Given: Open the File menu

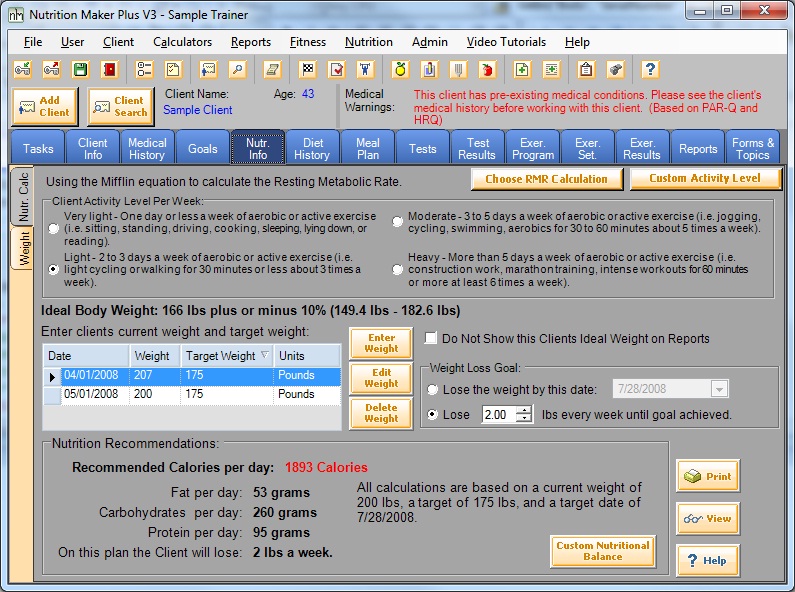Looking at the screenshot, I should (33, 42).
